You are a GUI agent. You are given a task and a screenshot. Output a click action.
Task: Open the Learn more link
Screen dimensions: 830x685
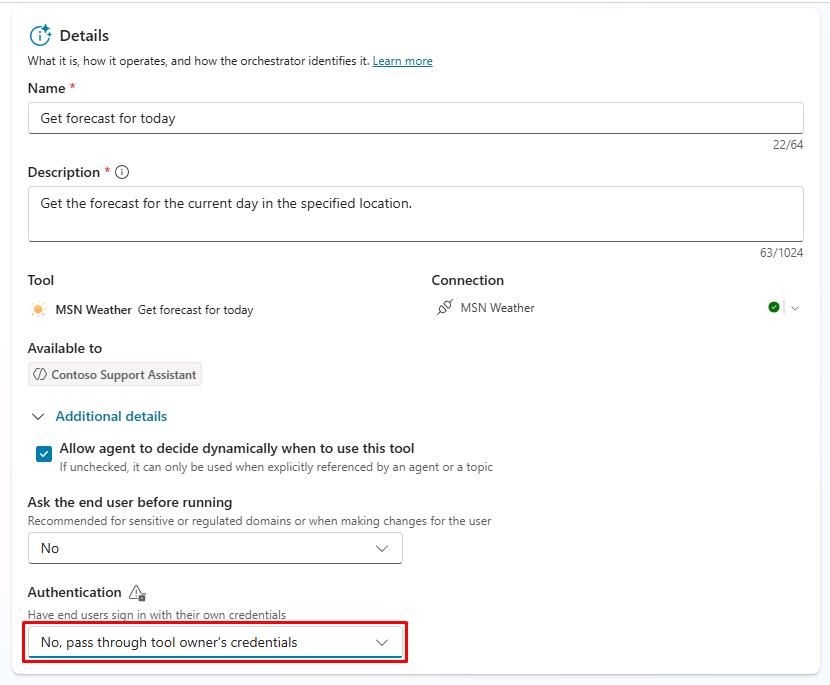tap(402, 61)
